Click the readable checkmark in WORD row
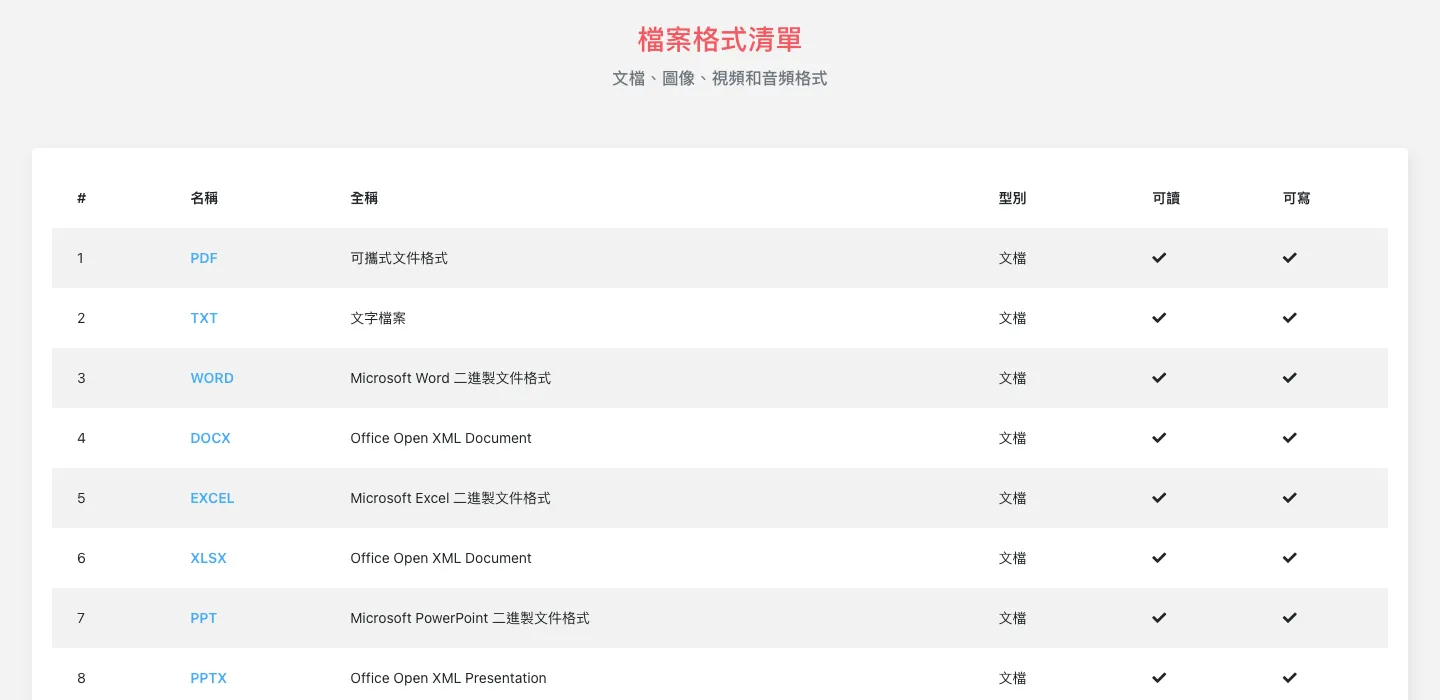 pyautogui.click(x=1159, y=378)
